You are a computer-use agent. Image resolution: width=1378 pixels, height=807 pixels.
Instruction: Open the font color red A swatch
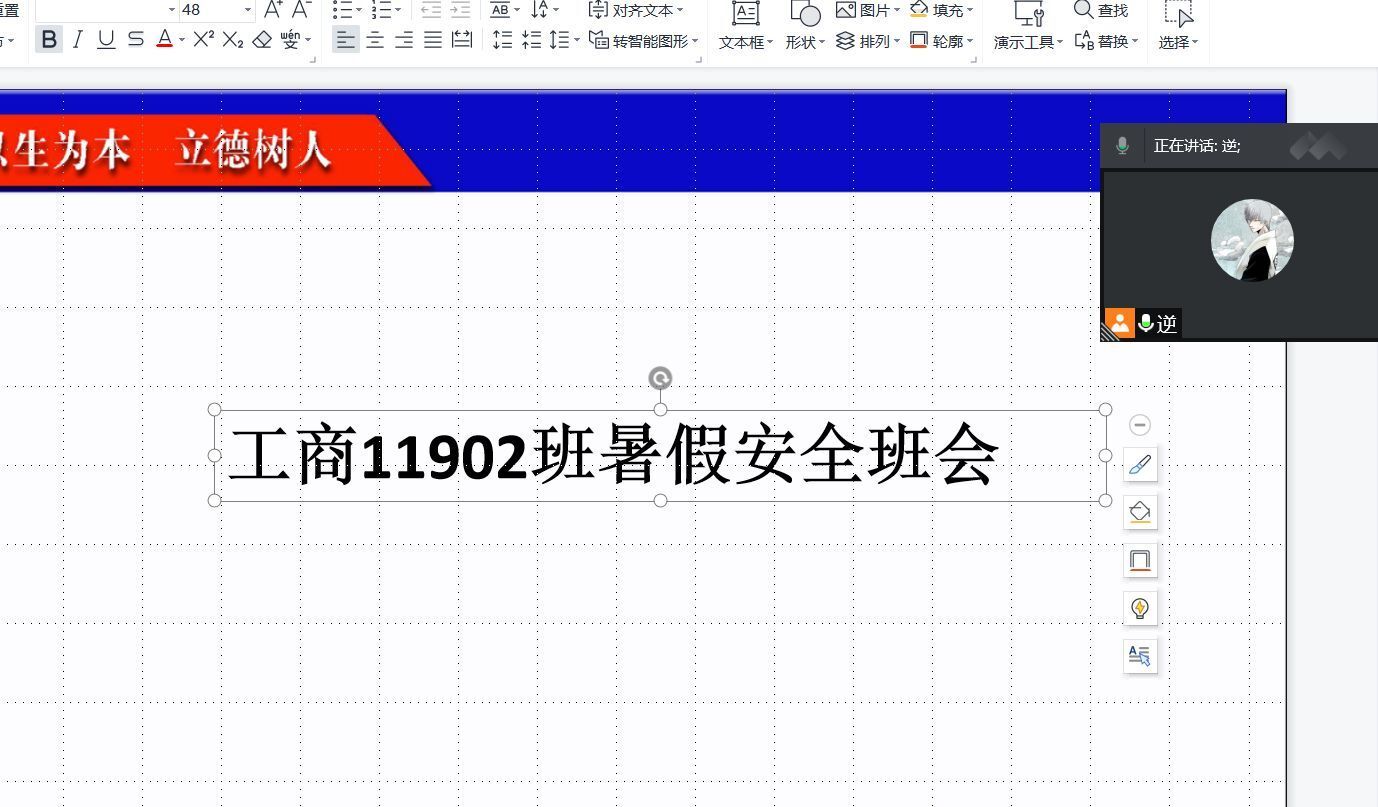pyautogui.click(x=164, y=40)
